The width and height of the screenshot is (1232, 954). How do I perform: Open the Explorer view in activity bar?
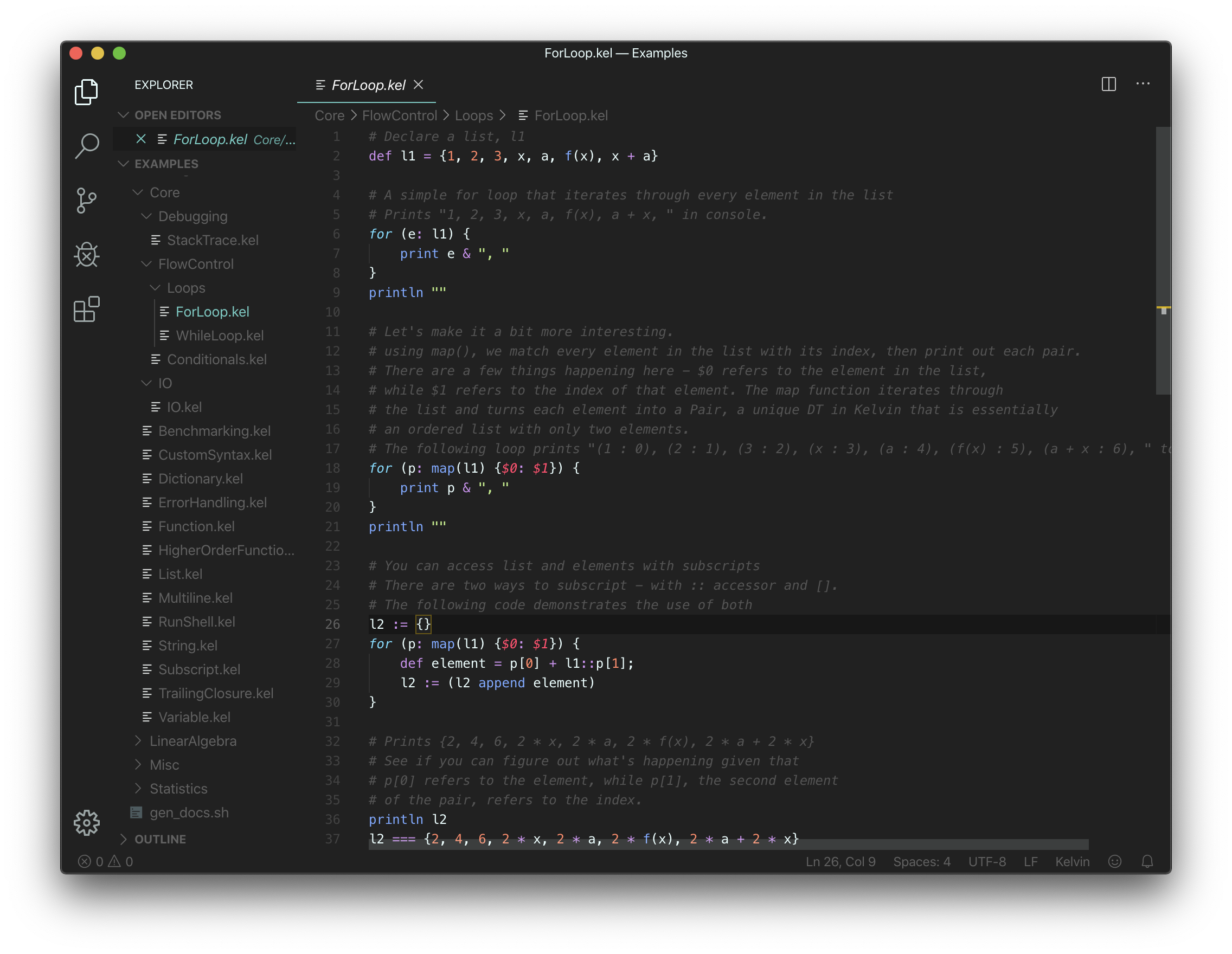tap(86, 92)
